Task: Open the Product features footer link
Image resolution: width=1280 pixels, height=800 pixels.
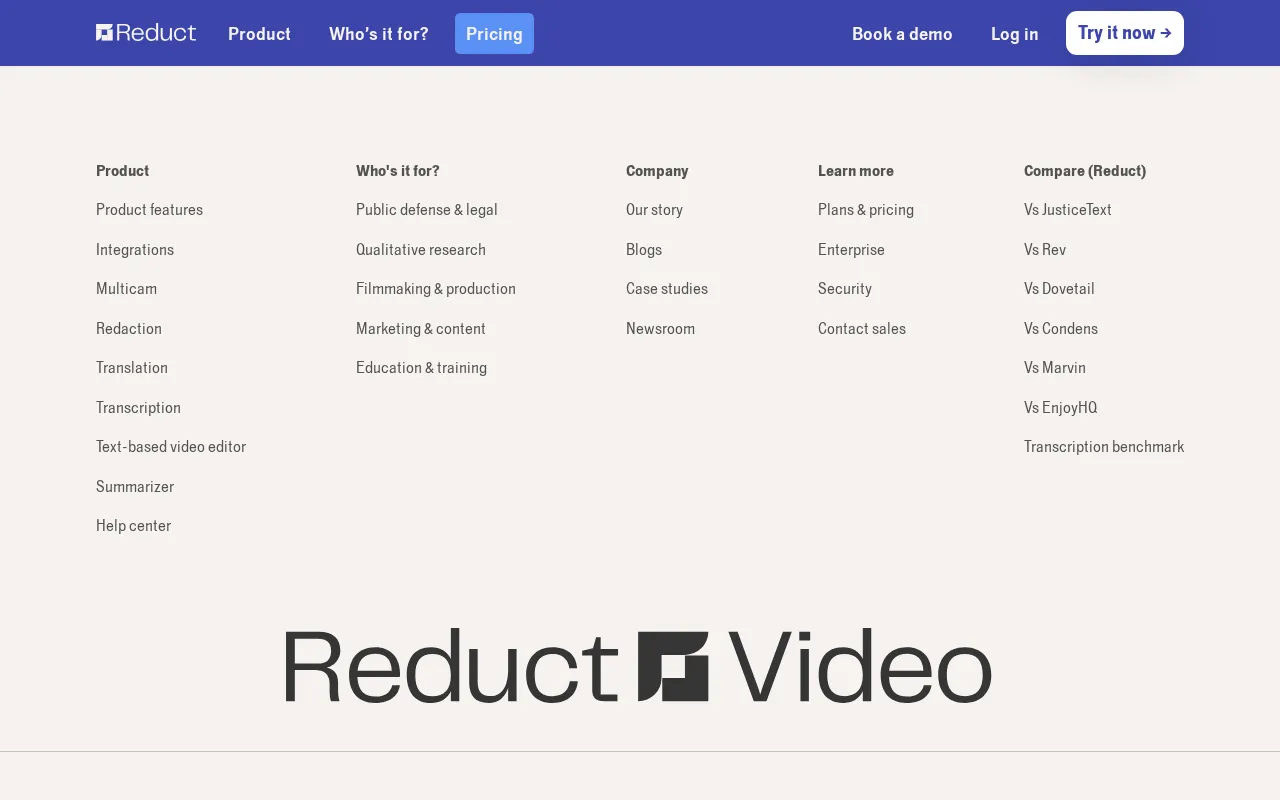Action: [x=149, y=210]
